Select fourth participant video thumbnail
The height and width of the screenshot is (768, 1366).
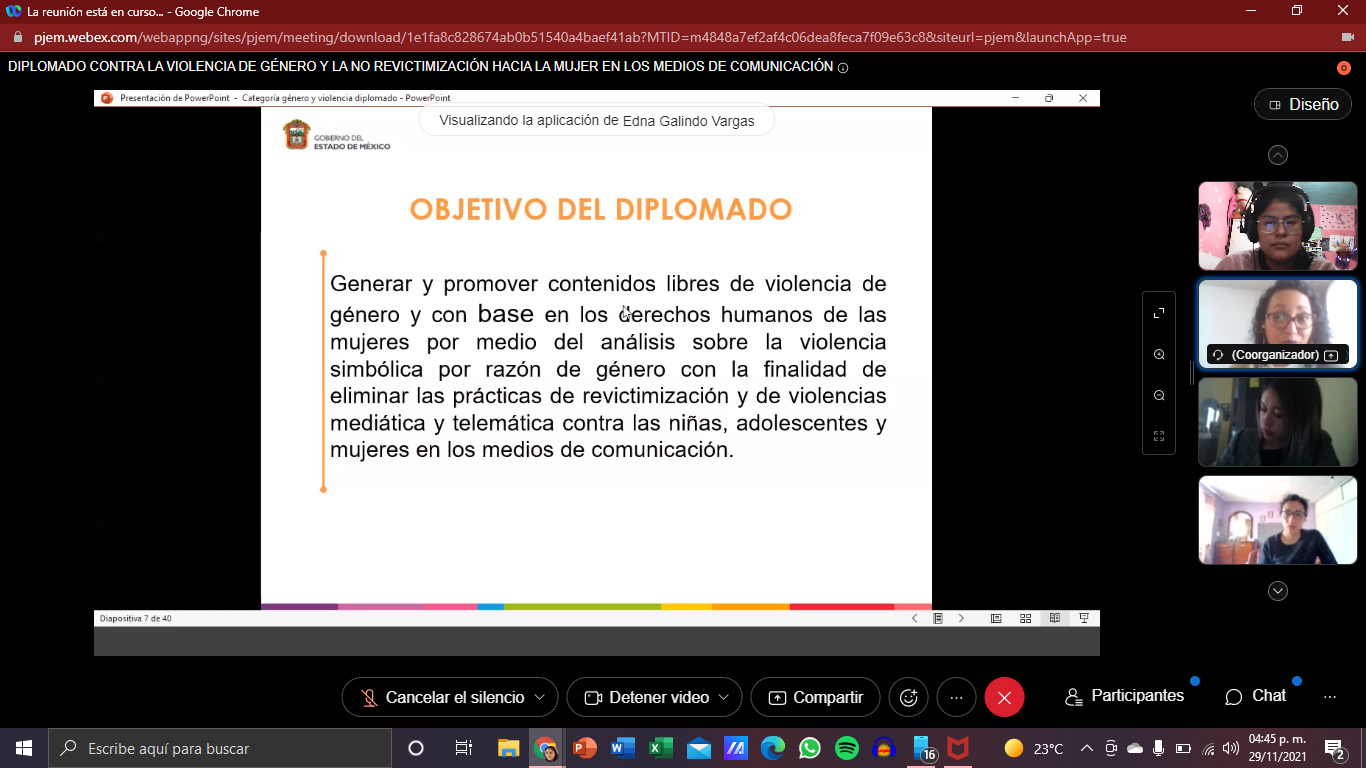1278,520
